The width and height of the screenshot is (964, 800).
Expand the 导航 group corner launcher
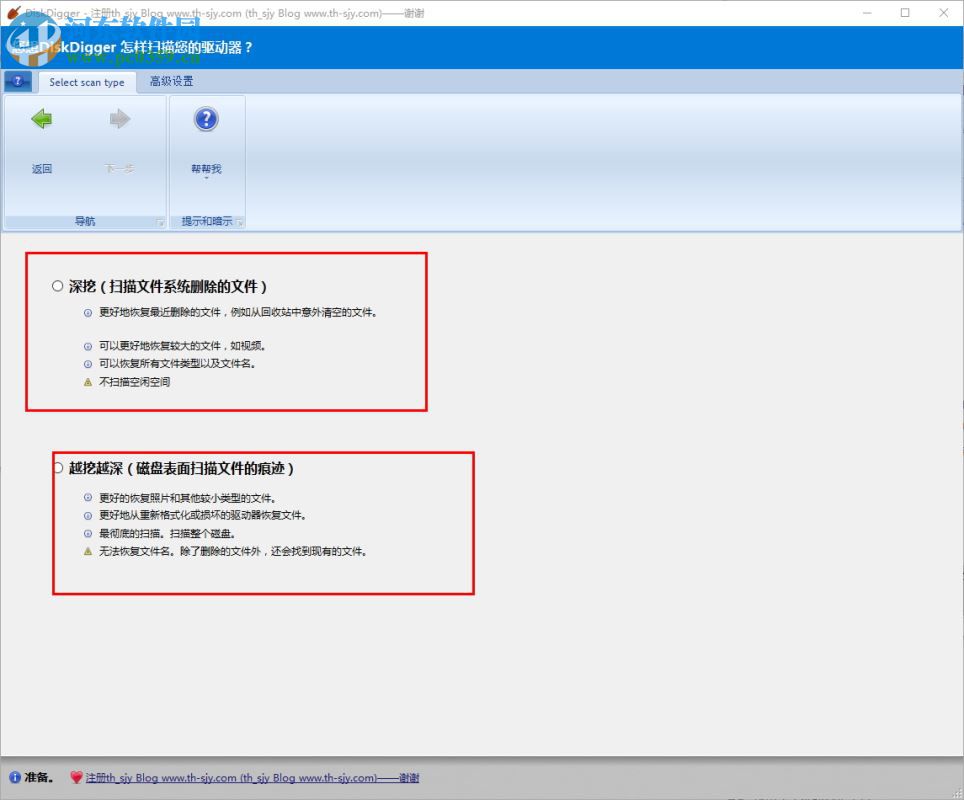point(160,222)
